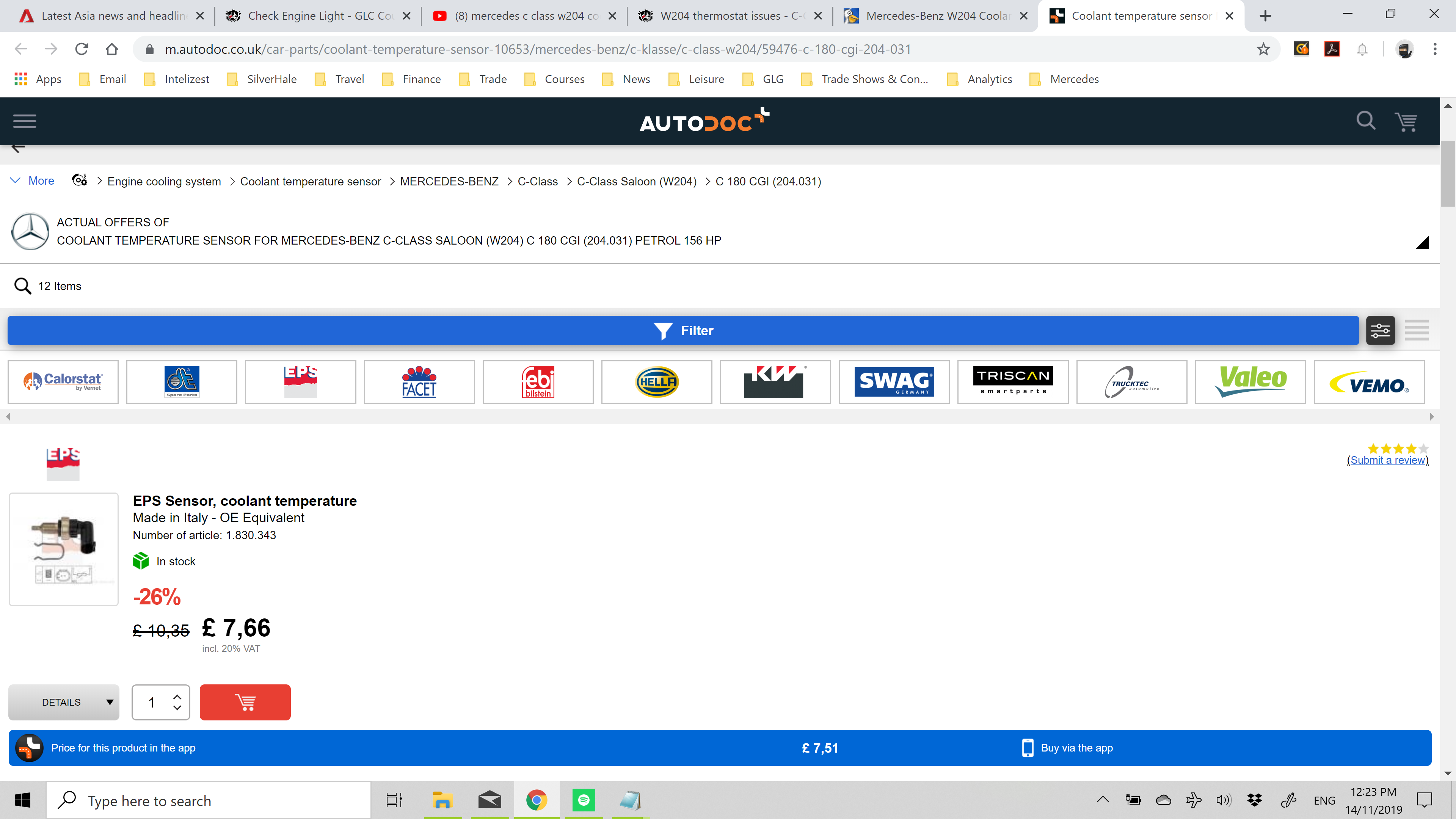
Task: Reload the page in Chrome
Action: tap(82, 49)
